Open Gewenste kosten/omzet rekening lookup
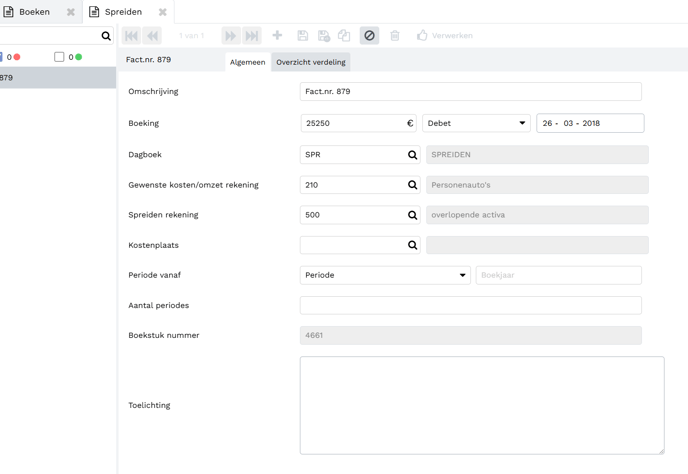The width and height of the screenshot is (688, 474). [412, 185]
